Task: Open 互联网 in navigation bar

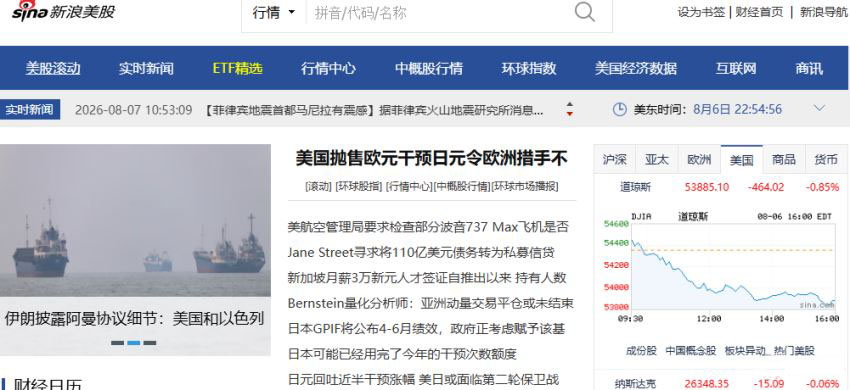Action: pos(736,68)
